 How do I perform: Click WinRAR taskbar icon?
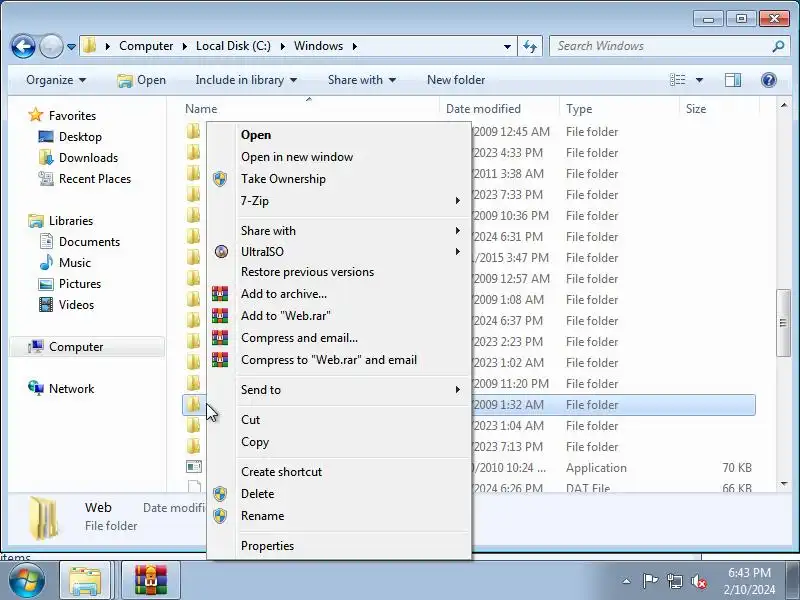pyautogui.click(x=151, y=580)
